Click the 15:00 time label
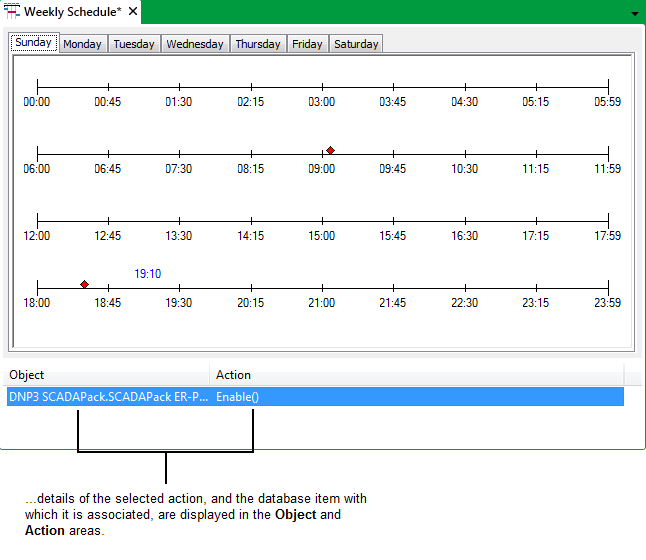This screenshot has width=646, height=560. 322,236
